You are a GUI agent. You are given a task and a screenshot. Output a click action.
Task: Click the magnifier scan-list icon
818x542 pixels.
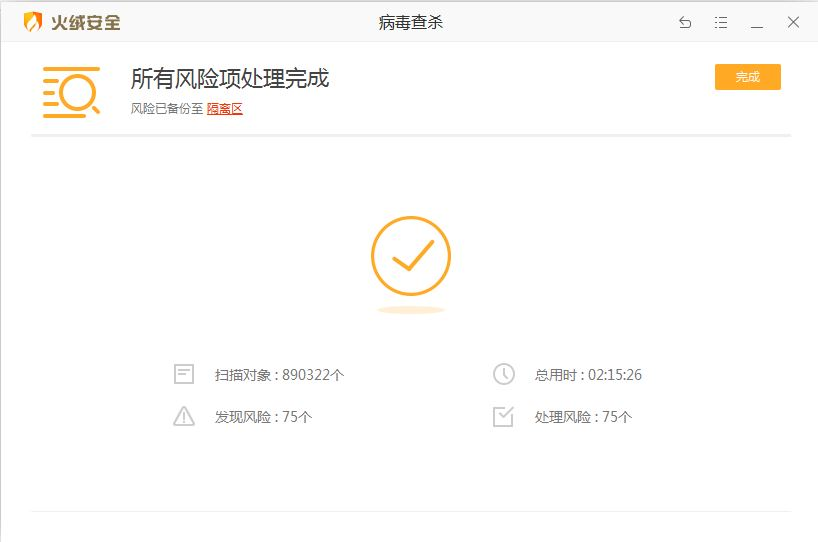[x=71, y=92]
